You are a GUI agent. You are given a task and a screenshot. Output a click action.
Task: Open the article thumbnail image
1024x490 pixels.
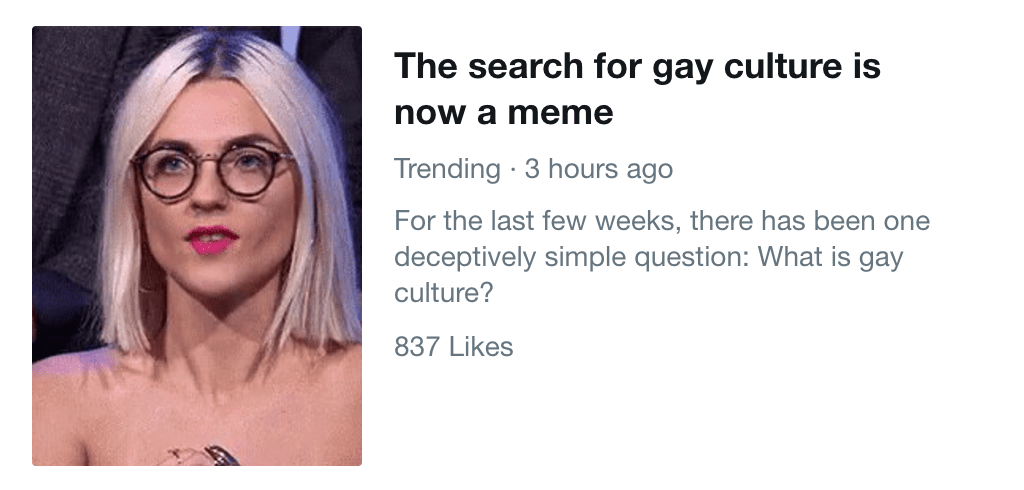pyautogui.click(x=197, y=245)
